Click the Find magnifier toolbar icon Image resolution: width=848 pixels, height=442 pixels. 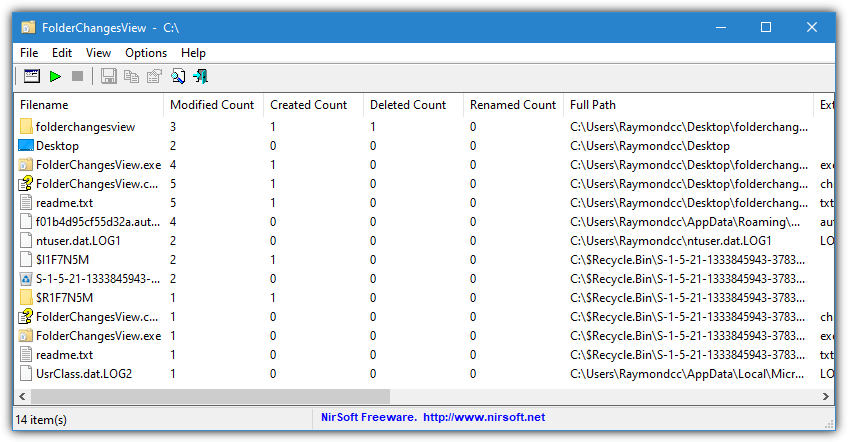[x=178, y=76]
